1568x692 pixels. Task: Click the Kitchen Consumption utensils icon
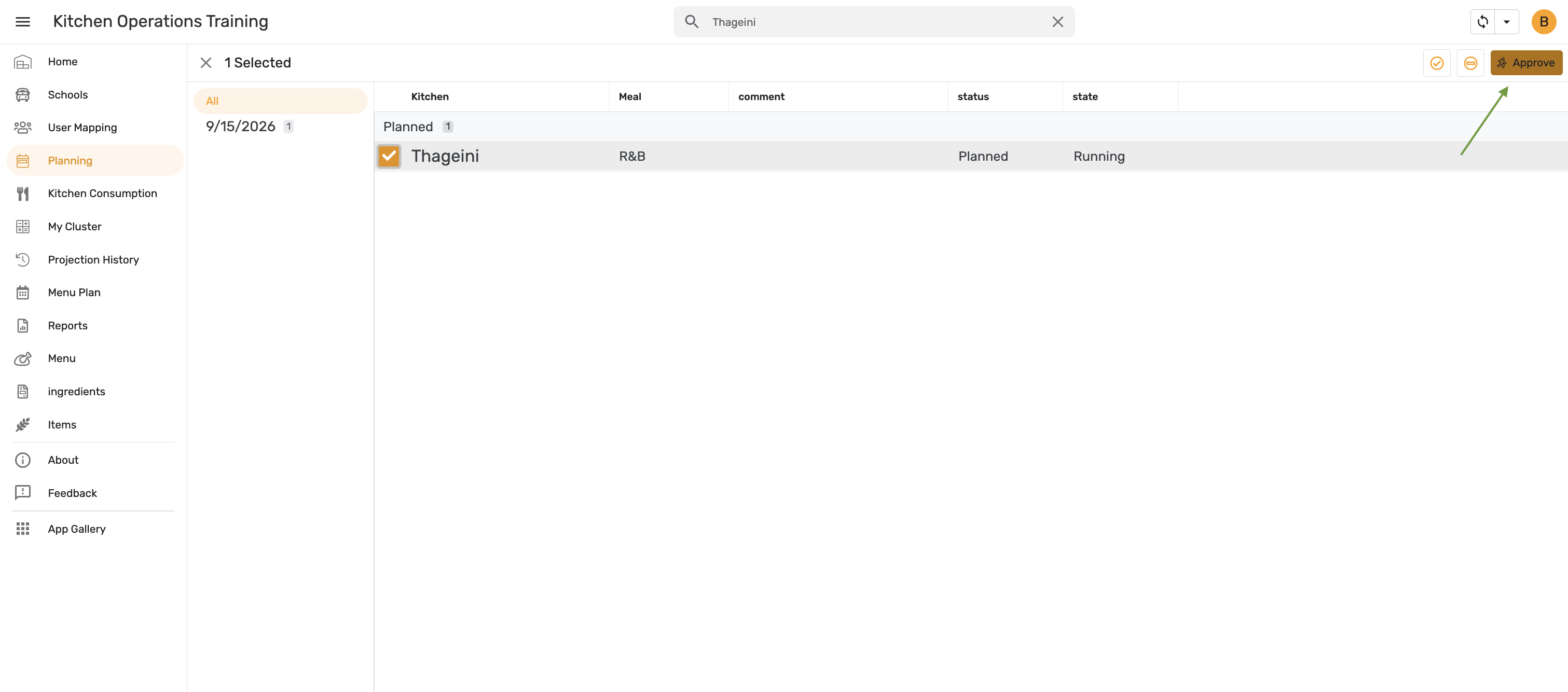(x=22, y=193)
